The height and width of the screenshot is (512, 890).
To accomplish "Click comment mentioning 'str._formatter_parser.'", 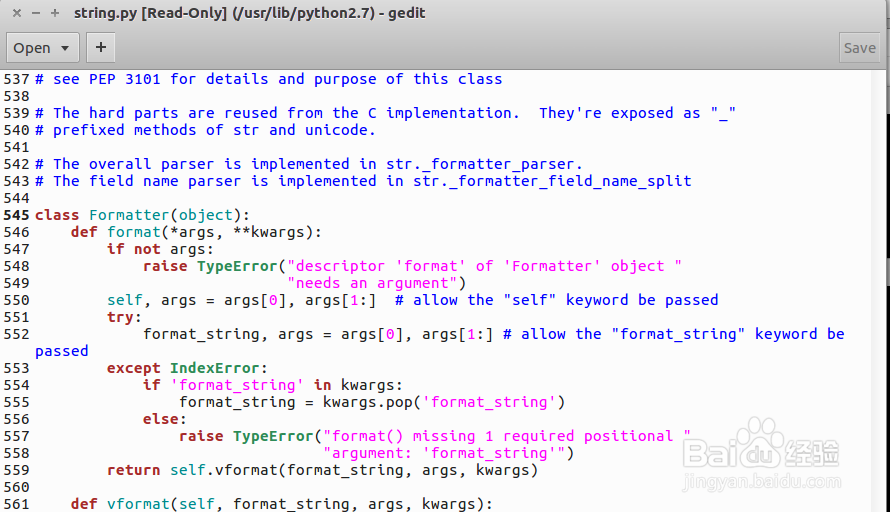I will 309,164.
